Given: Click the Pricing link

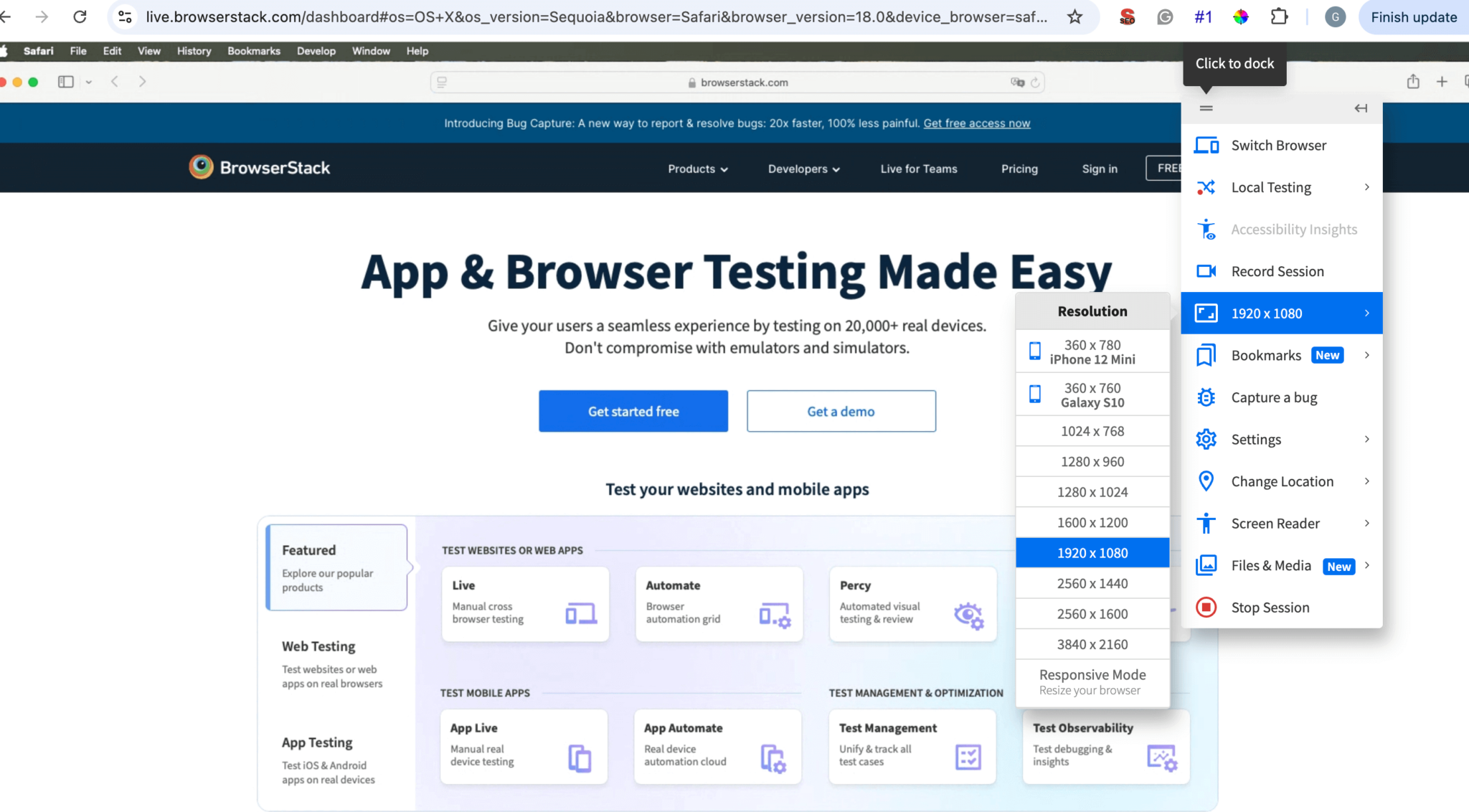Looking at the screenshot, I should coord(1019,169).
